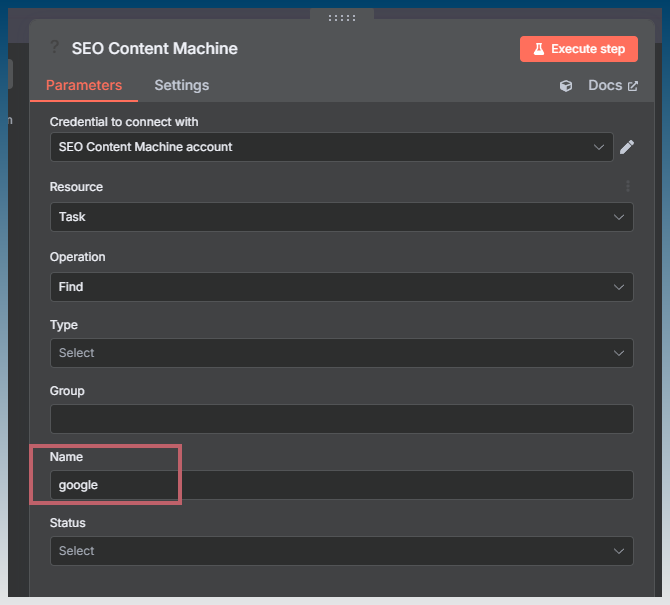Click the external link icon beside Docs
This screenshot has width=670, height=605.
633,86
